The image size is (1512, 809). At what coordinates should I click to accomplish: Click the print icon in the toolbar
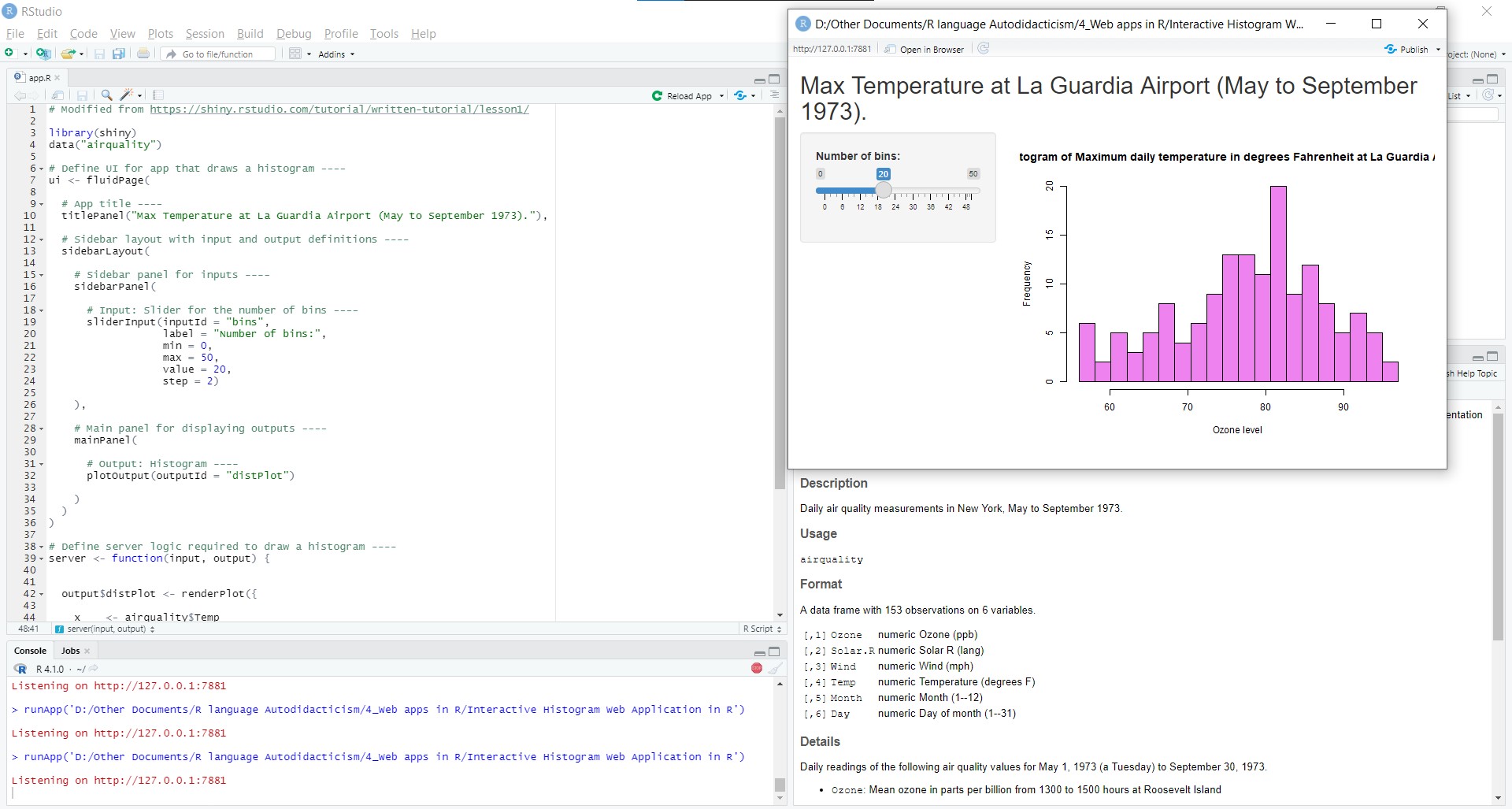point(143,54)
